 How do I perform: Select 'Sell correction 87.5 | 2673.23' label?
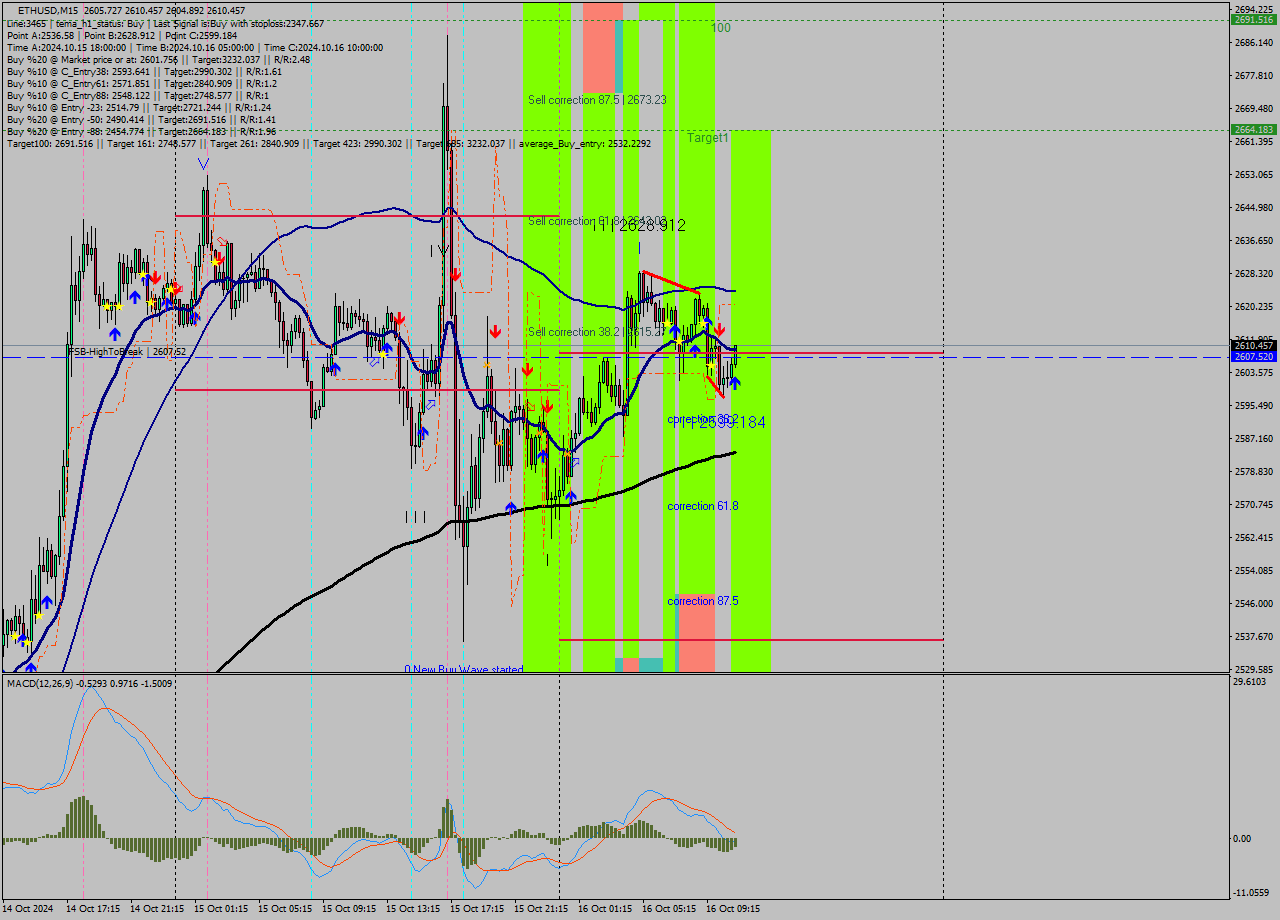[x=597, y=100]
